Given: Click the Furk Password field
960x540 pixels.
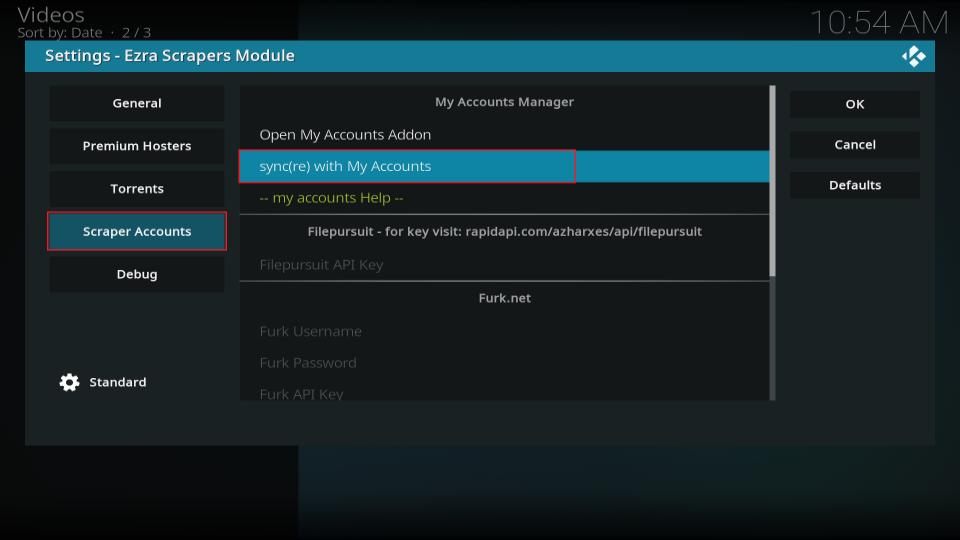Looking at the screenshot, I should pyautogui.click(x=504, y=362).
